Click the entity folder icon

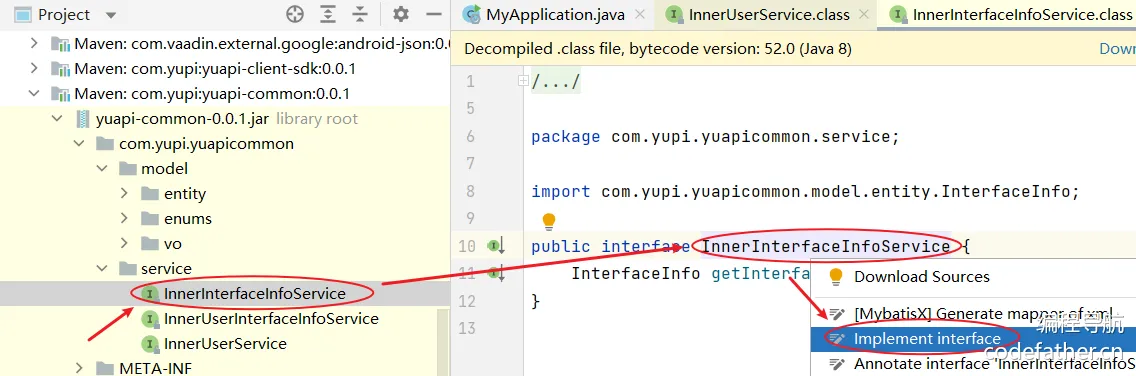(150, 193)
